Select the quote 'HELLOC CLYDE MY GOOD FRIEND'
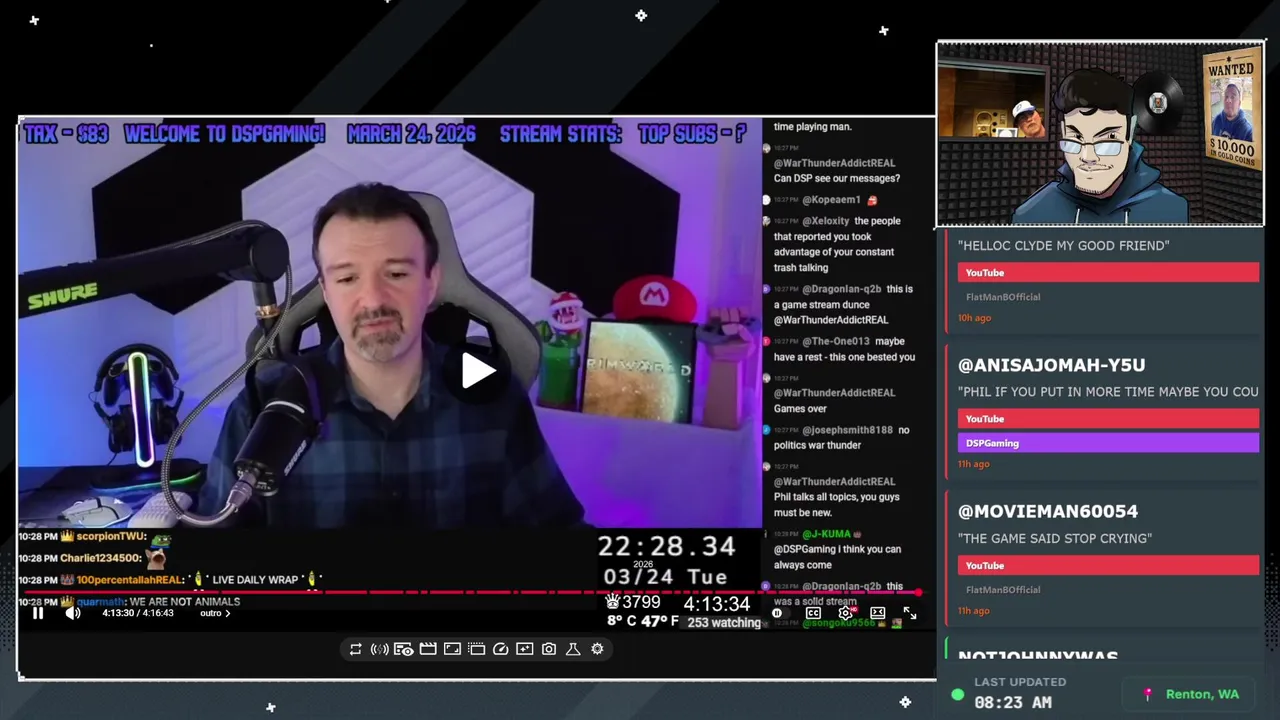 1063,245
